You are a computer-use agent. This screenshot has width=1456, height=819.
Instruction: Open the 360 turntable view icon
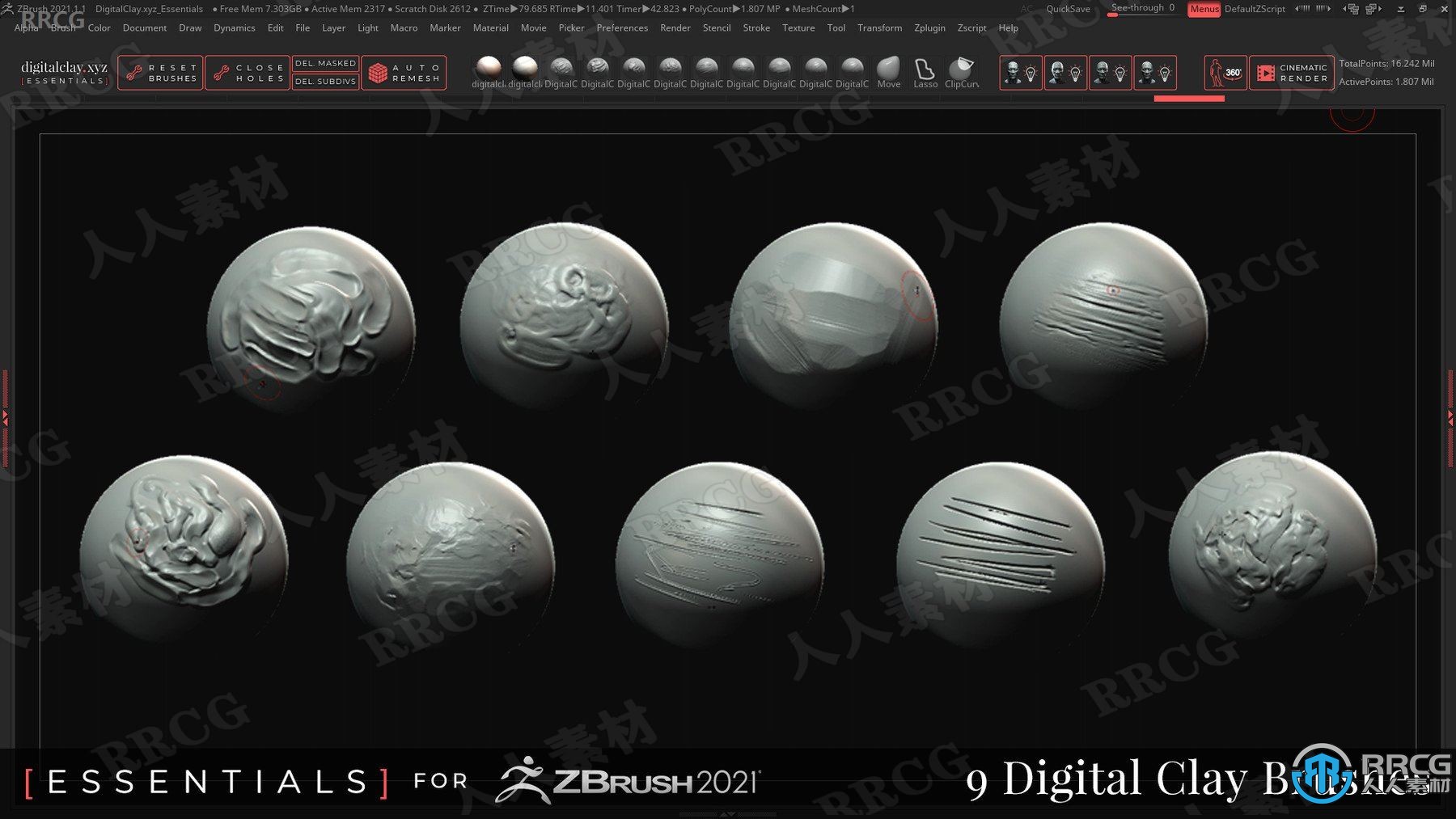point(1225,73)
